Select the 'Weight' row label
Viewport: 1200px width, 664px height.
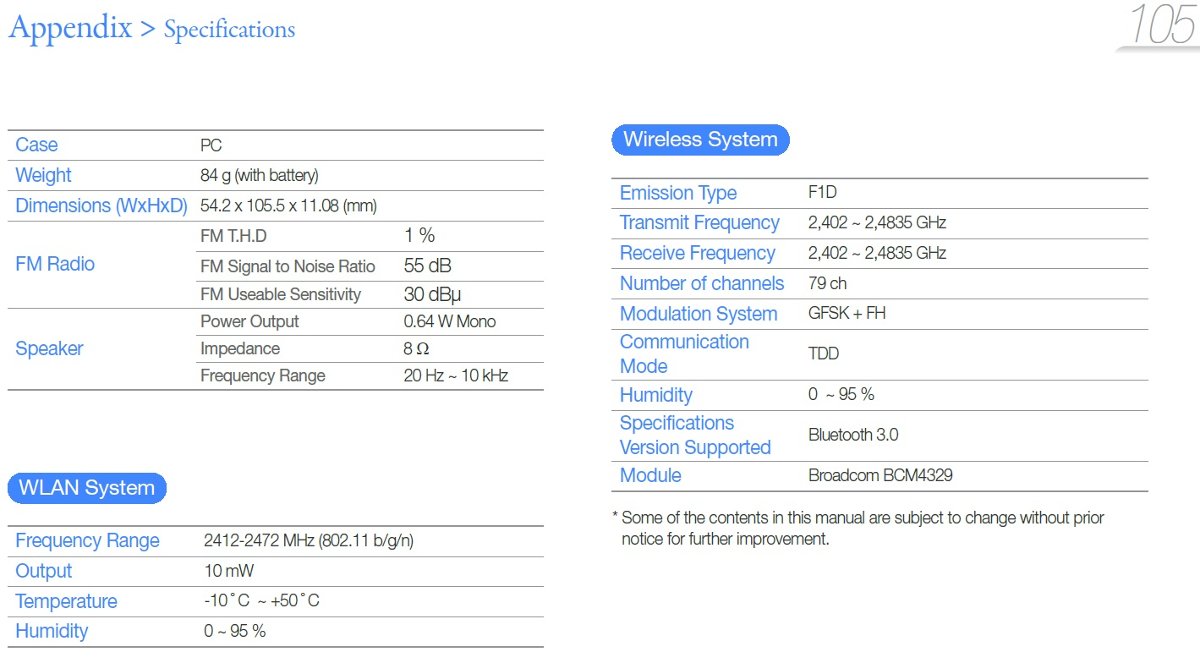(x=43, y=175)
